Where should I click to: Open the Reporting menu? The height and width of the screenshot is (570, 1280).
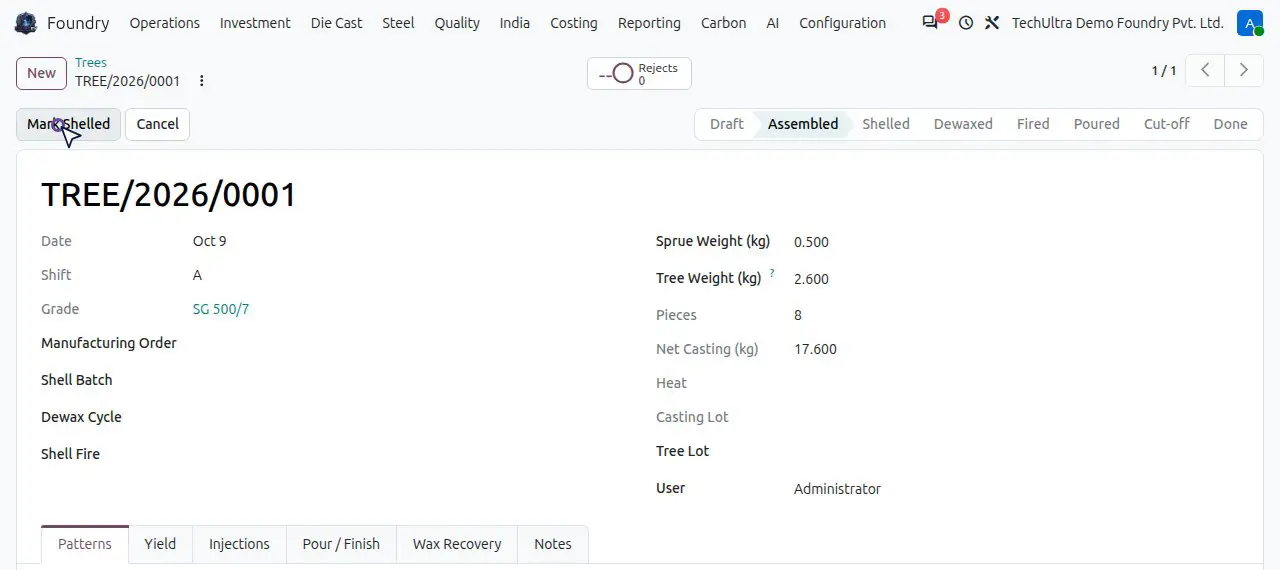(649, 23)
